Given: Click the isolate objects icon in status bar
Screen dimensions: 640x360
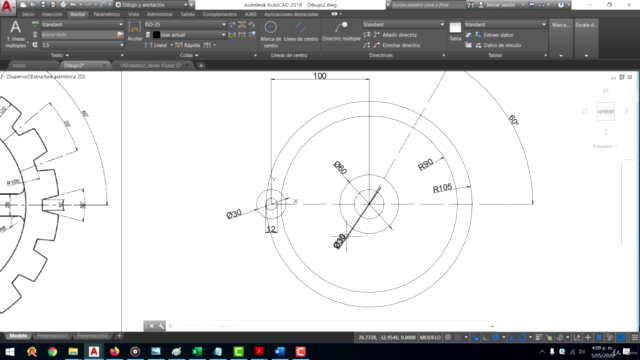Looking at the screenshot, I should [x=610, y=338].
